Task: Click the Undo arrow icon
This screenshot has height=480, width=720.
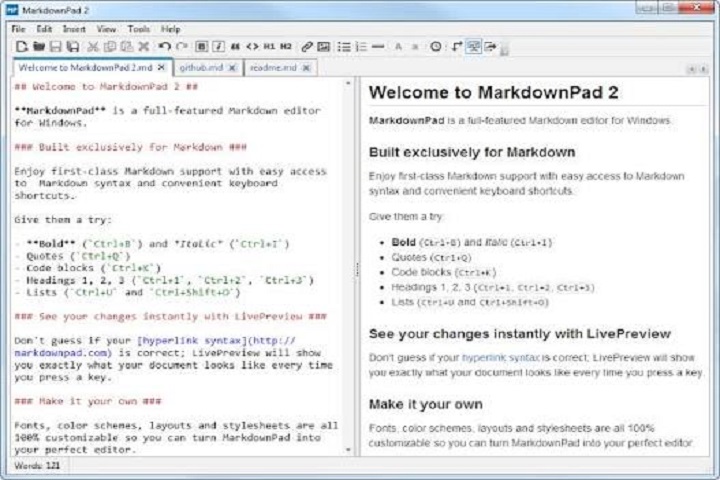Action: [x=164, y=47]
